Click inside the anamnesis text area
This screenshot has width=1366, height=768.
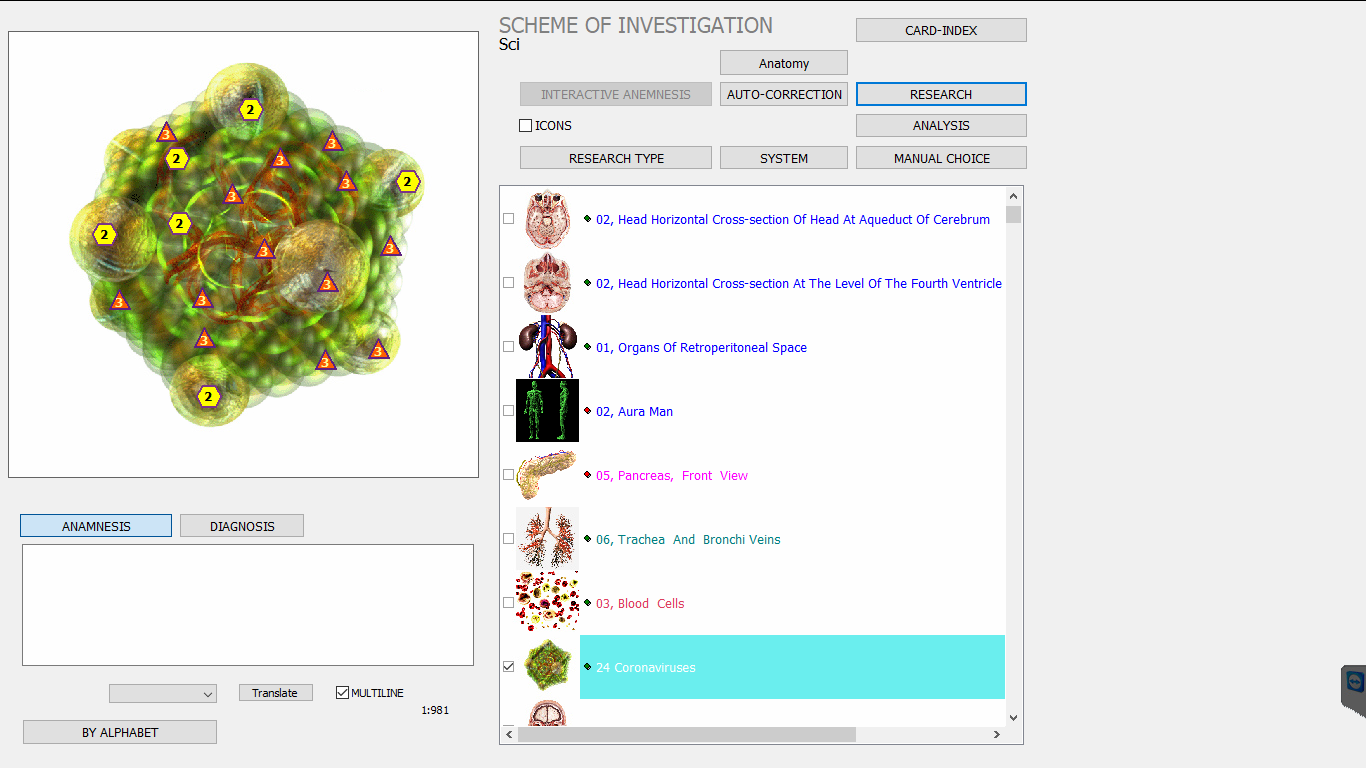click(x=247, y=604)
